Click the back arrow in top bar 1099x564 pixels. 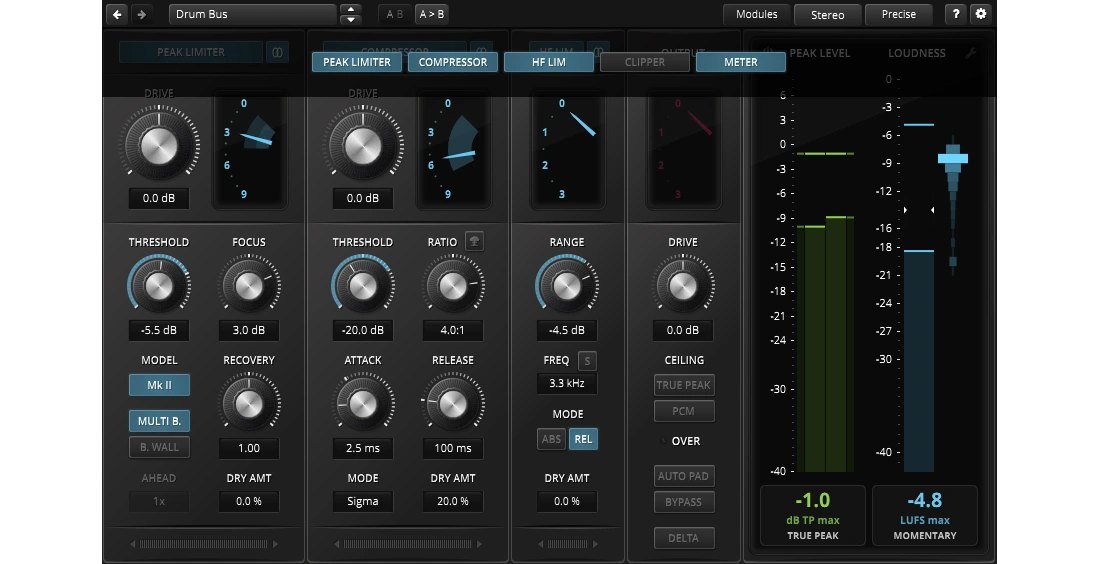coord(118,14)
